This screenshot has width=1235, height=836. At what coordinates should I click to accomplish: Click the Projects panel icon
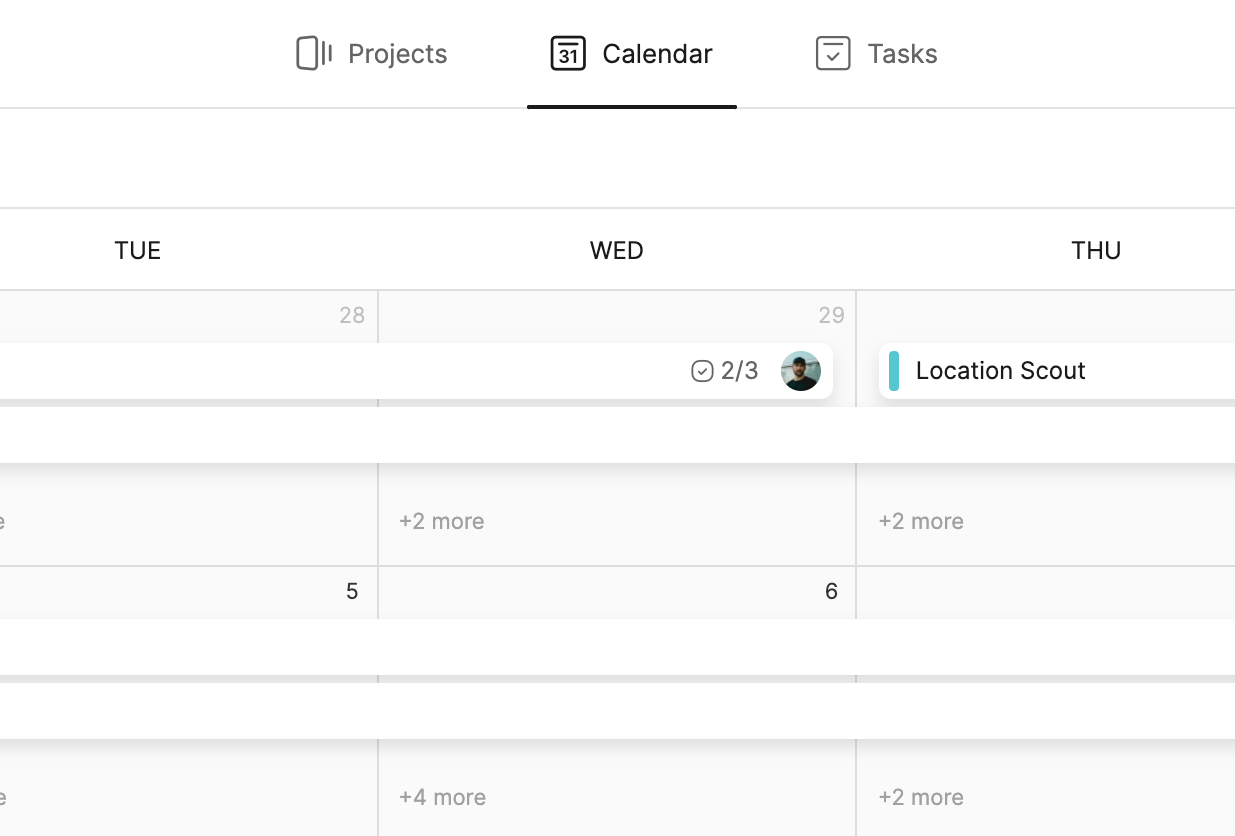314,54
